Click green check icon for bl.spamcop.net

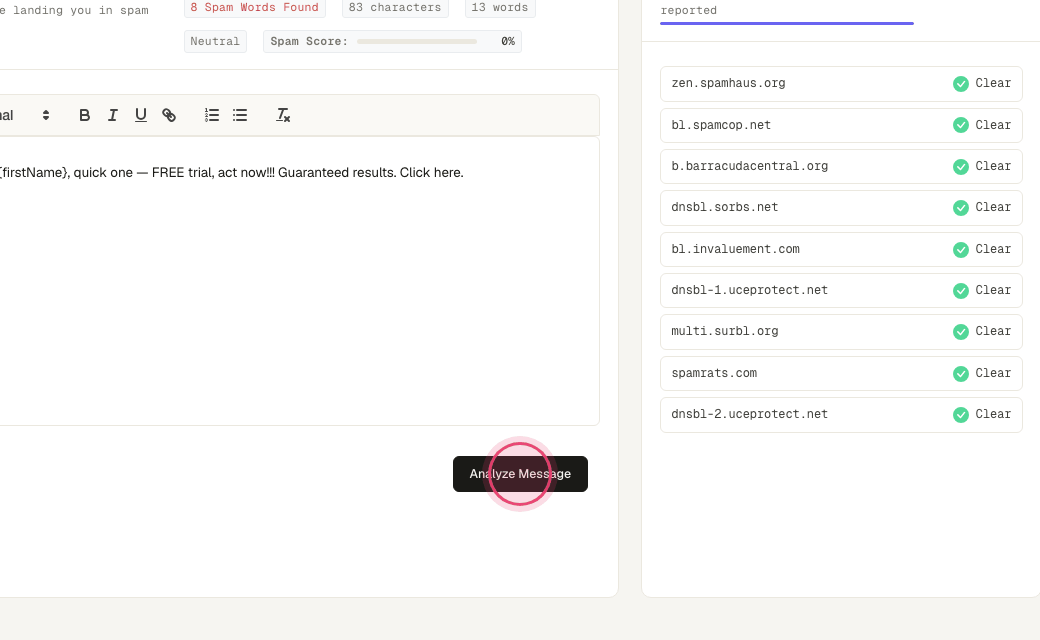(960, 125)
